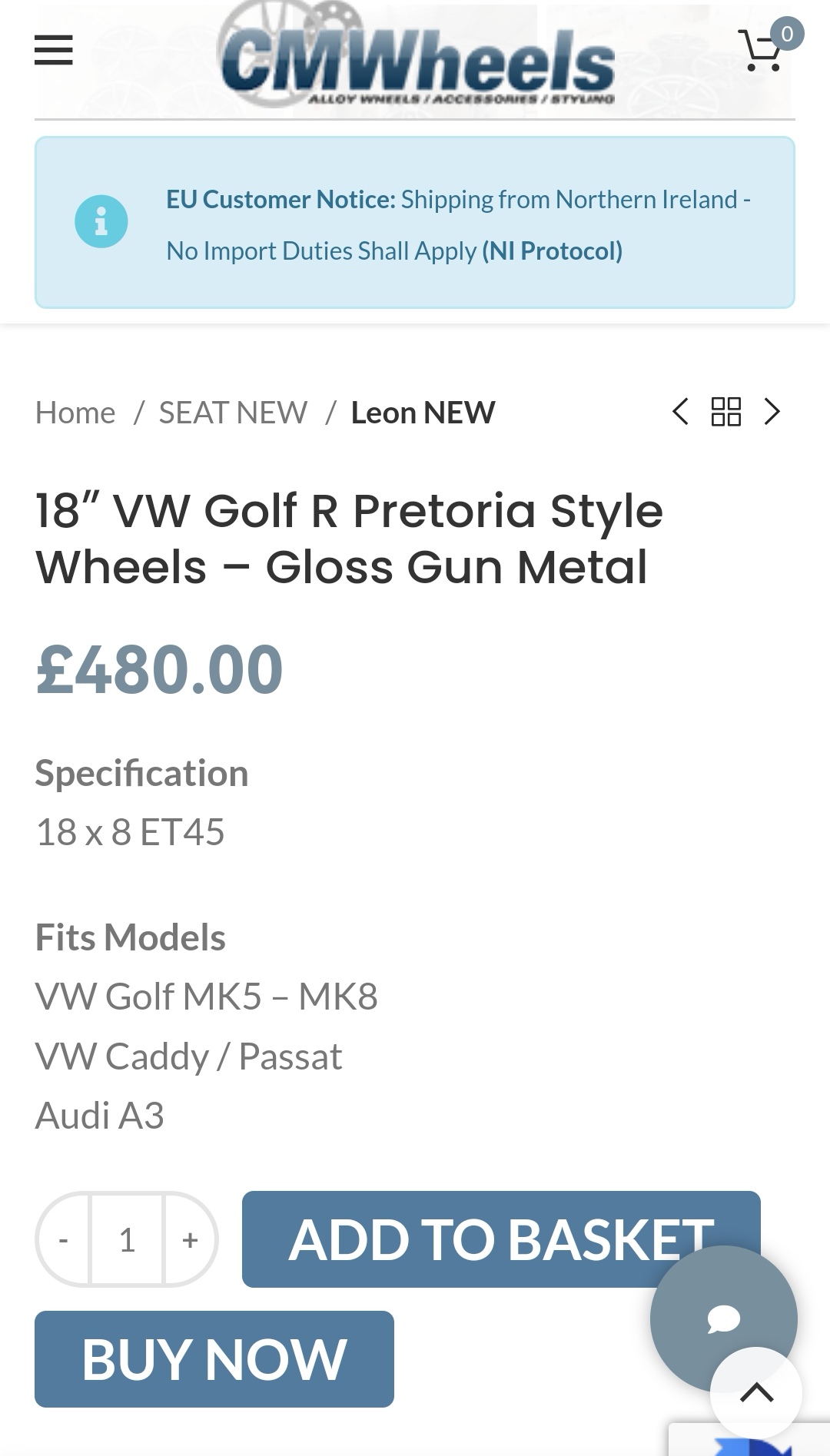830x1456 pixels.
Task: Decrease quantity with minus button
Action: (64, 1239)
